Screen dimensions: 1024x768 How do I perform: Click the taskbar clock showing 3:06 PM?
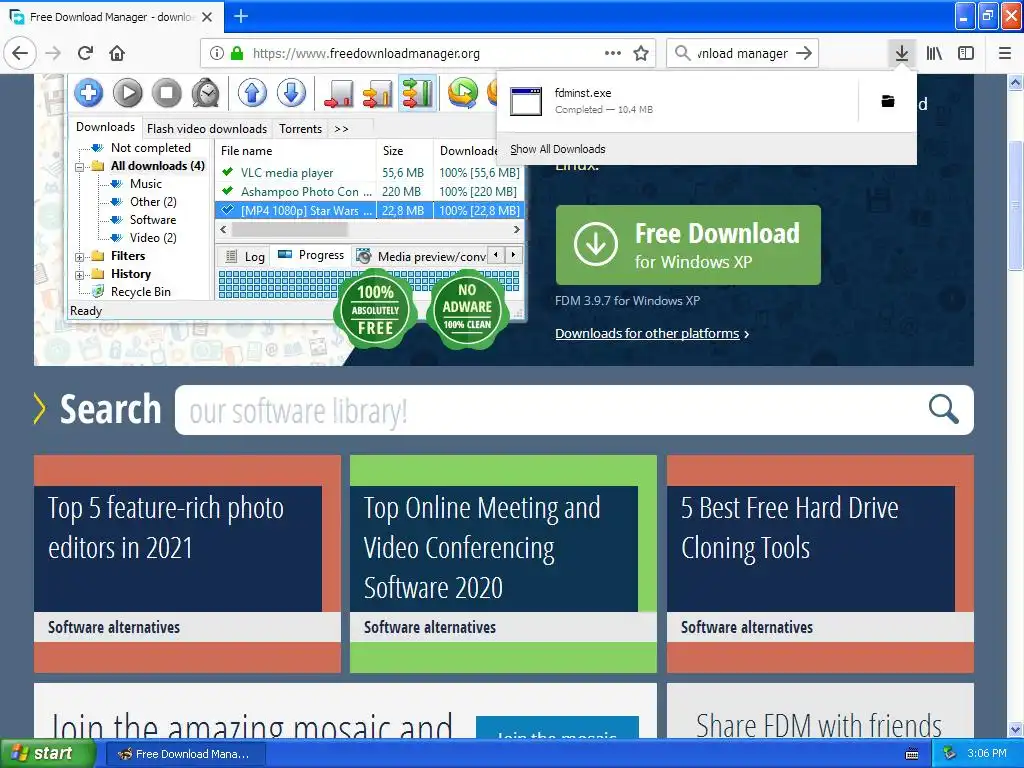pos(987,754)
